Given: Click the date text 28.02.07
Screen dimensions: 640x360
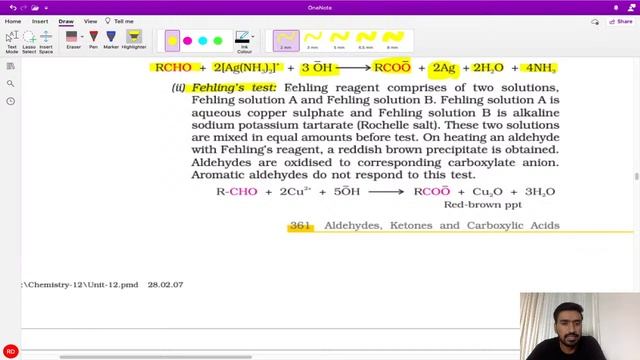Looking at the screenshot, I should tap(165, 284).
